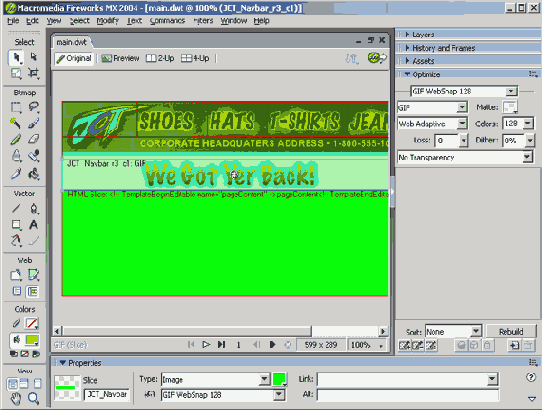542x410 pixels.
Task: Toggle Hide slices and hotspots
Action: click(16, 291)
